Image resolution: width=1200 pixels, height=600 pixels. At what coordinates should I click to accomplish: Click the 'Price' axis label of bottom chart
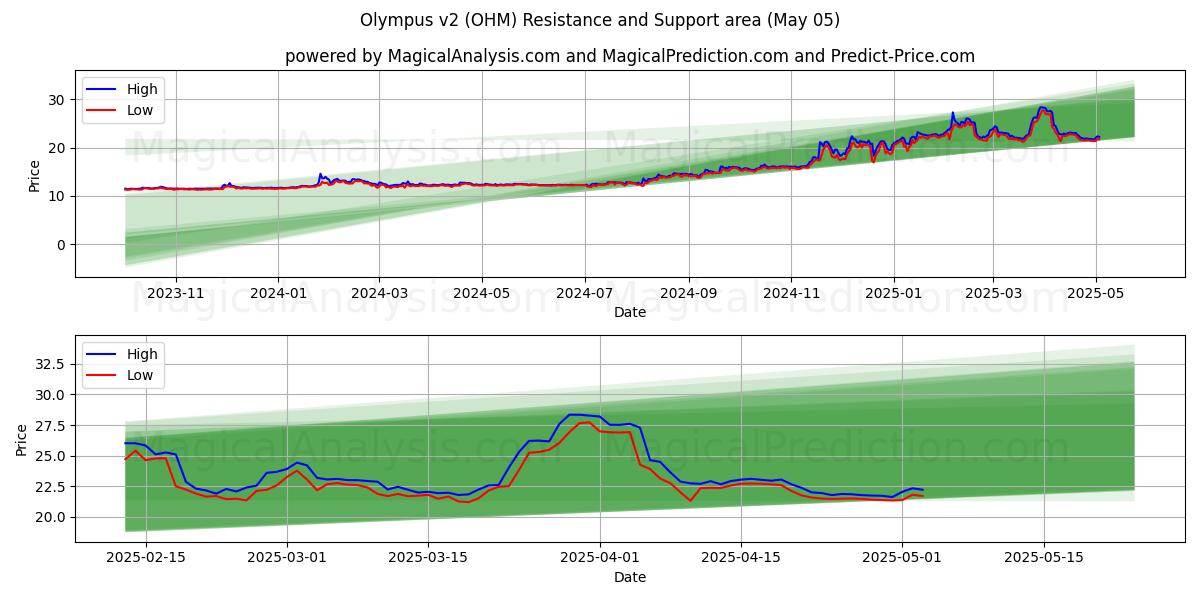[22, 439]
